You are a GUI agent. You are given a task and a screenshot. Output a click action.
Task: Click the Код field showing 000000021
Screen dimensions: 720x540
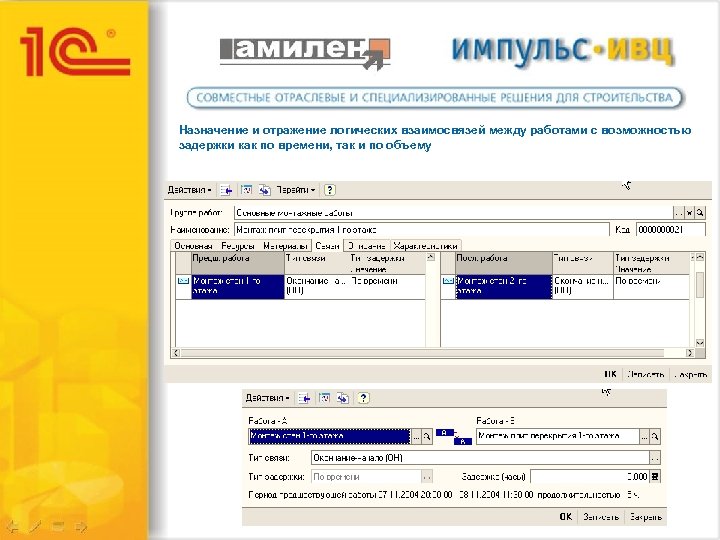[670, 229]
